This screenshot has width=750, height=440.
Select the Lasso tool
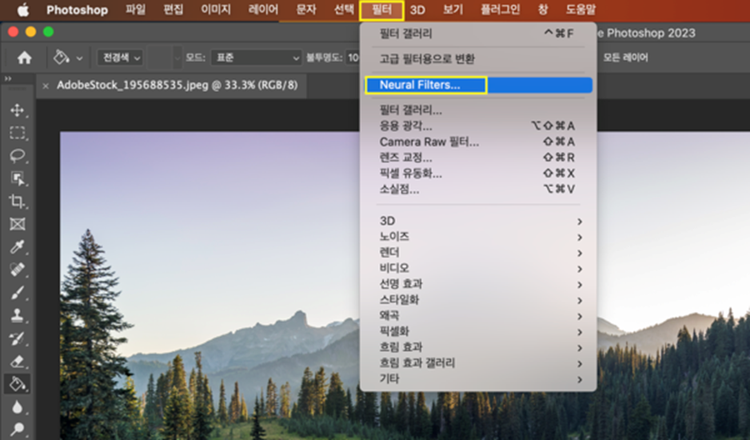(x=17, y=155)
